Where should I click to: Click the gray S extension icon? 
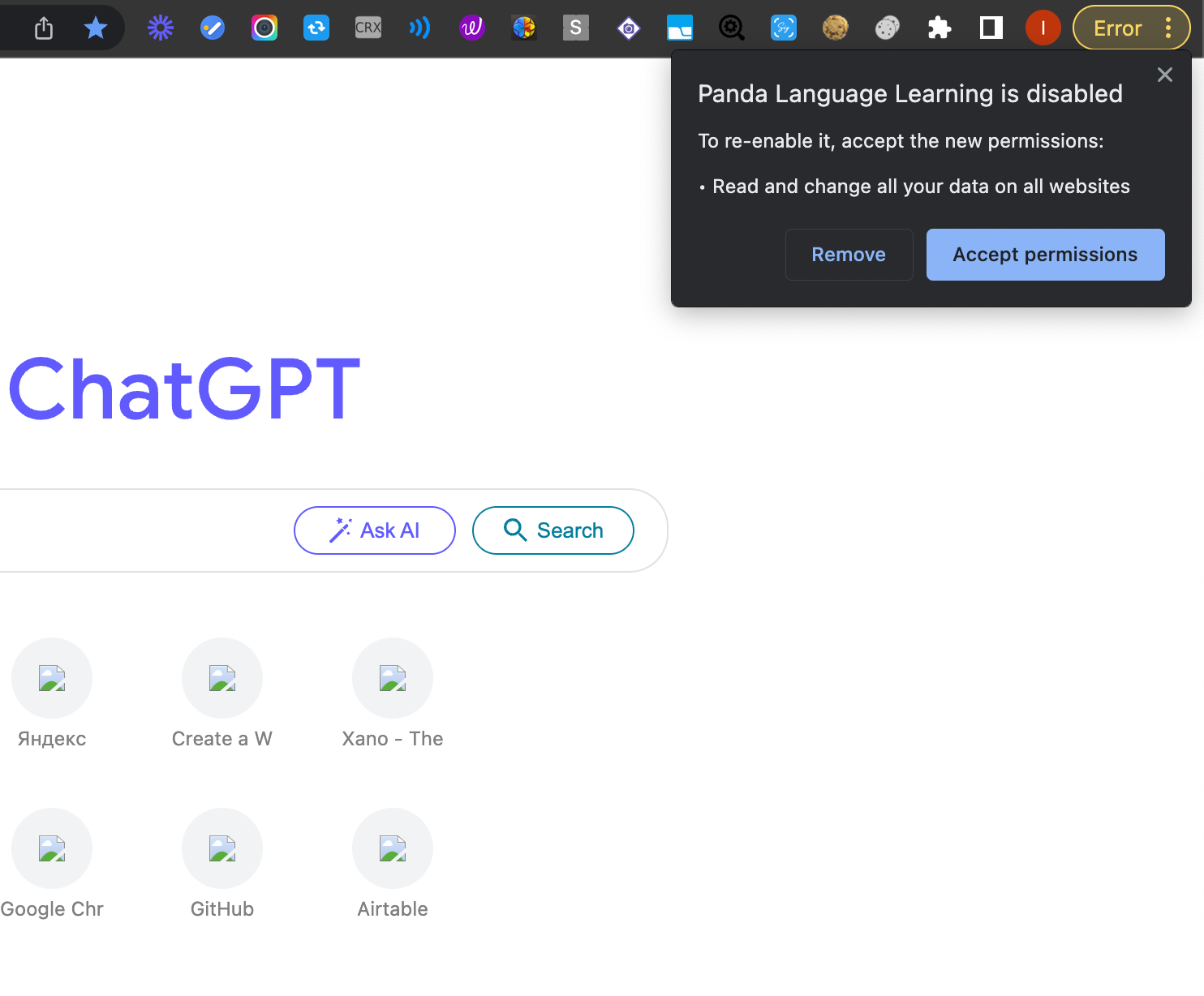pyautogui.click(x=575, y=28)
